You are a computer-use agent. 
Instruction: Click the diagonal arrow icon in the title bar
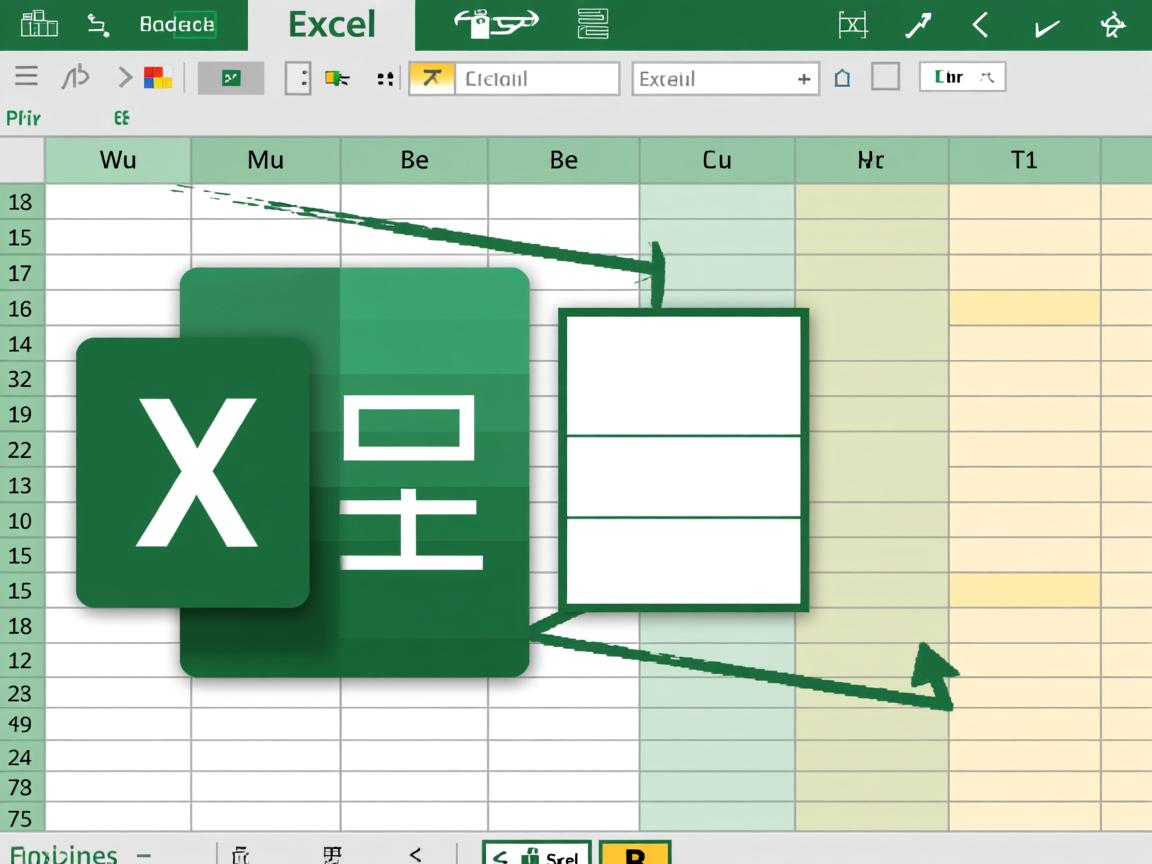[x=918, y=25]
